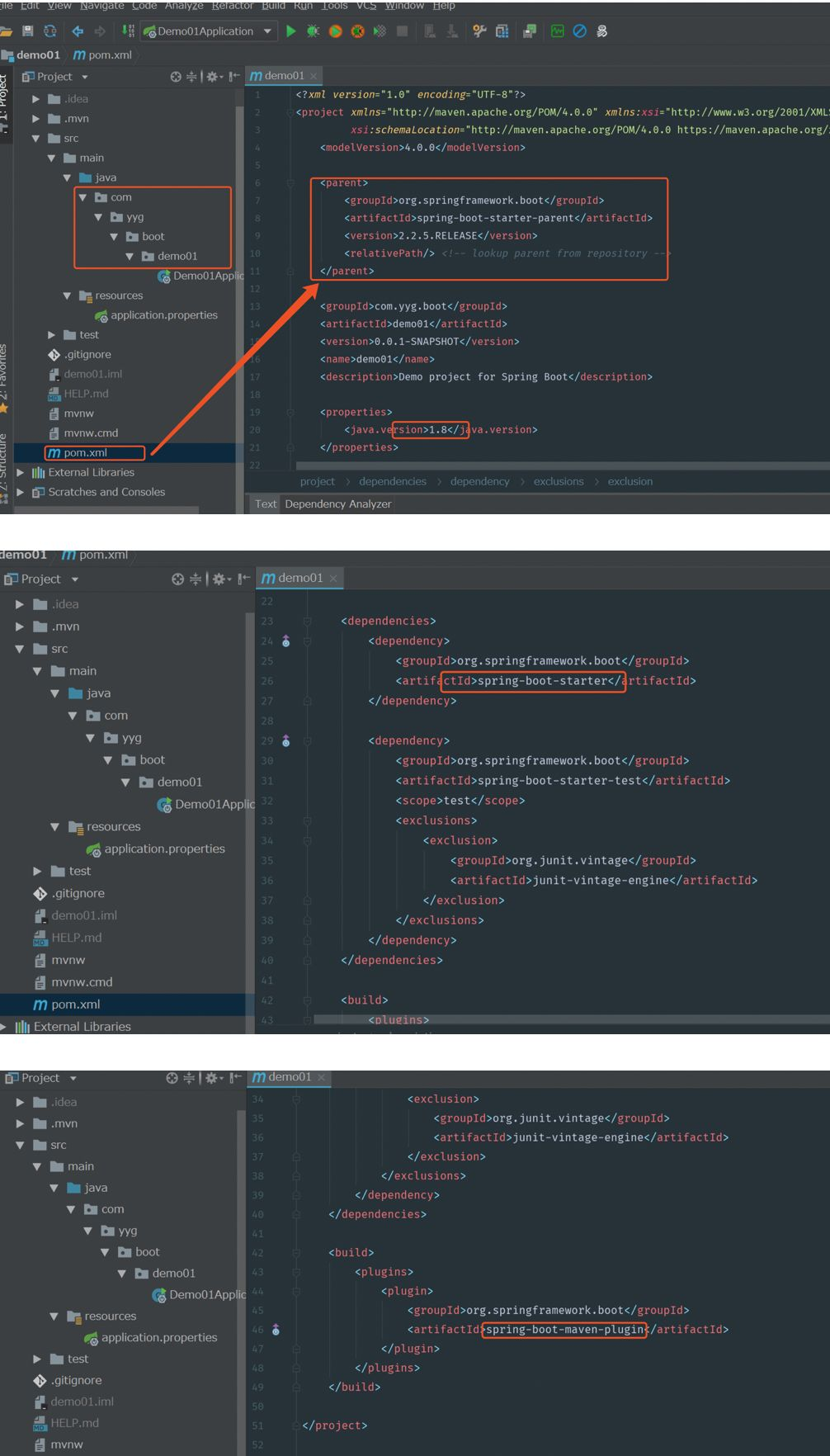Switch to the Text tab below editor

[x=266, y=504]
